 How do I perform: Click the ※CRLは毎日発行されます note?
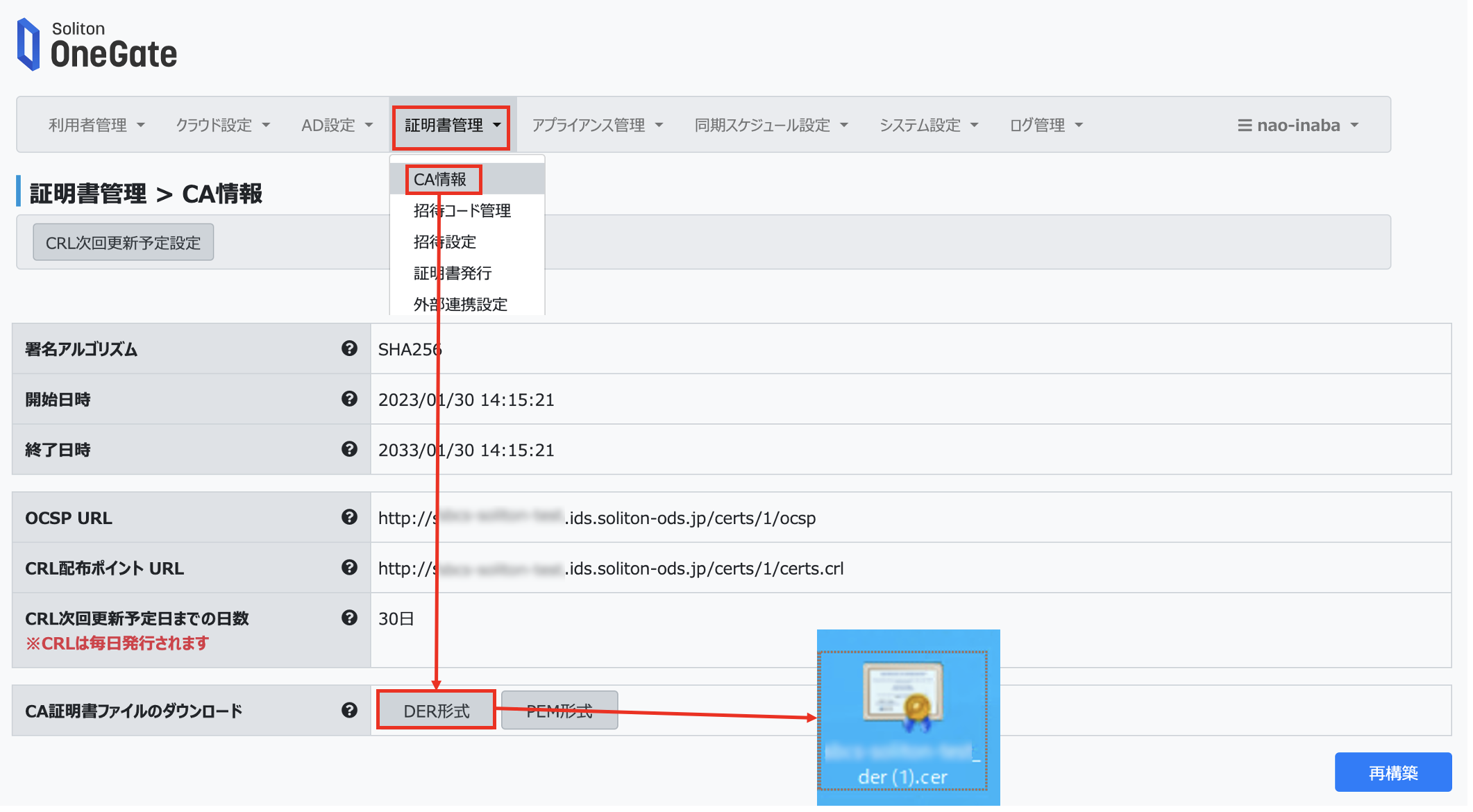[117, 644]
